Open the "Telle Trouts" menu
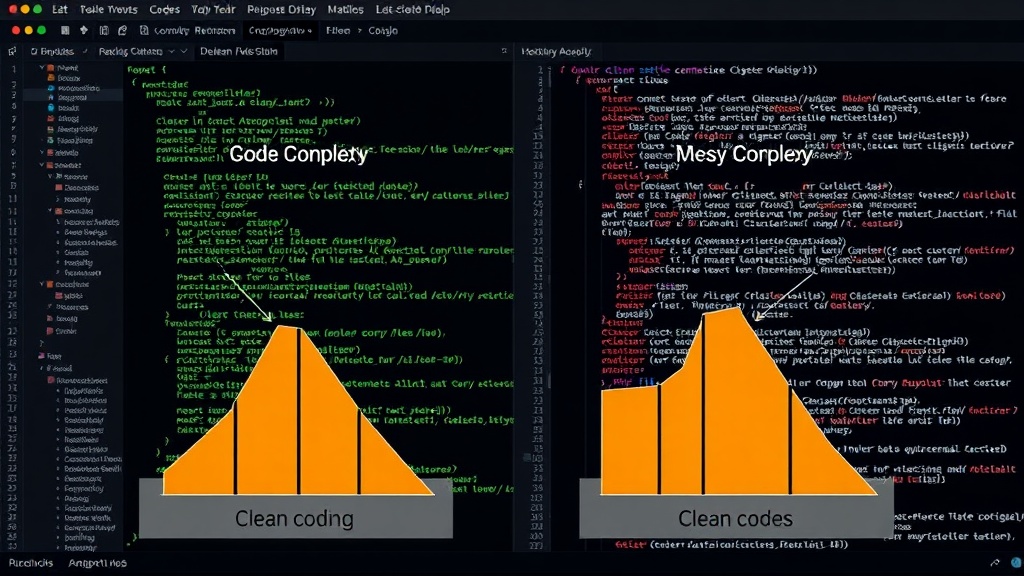This screenshot has height=576, width=1024. pos(108,10)
